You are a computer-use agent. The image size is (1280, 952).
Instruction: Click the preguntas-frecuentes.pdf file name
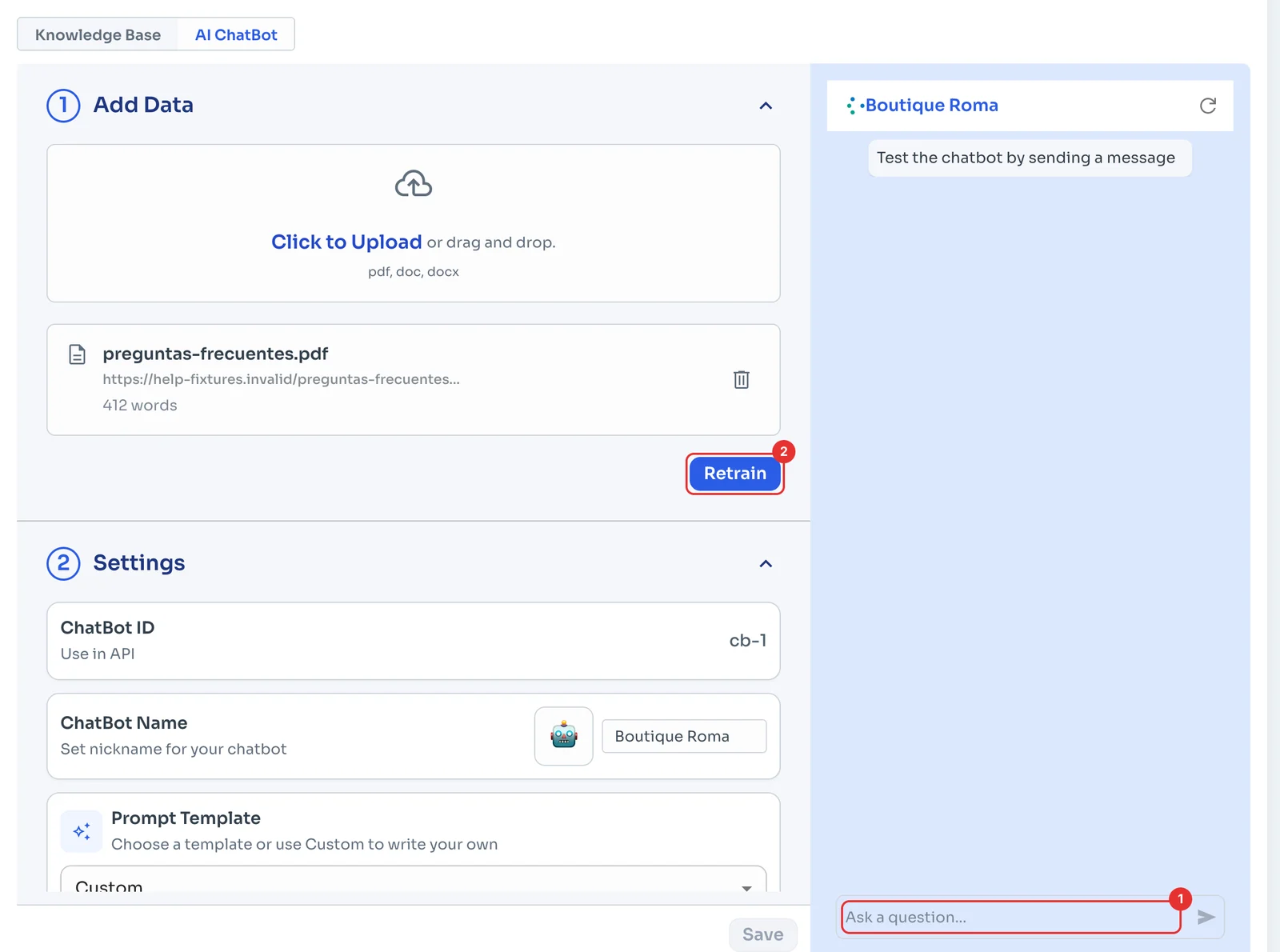coord(215,354)
